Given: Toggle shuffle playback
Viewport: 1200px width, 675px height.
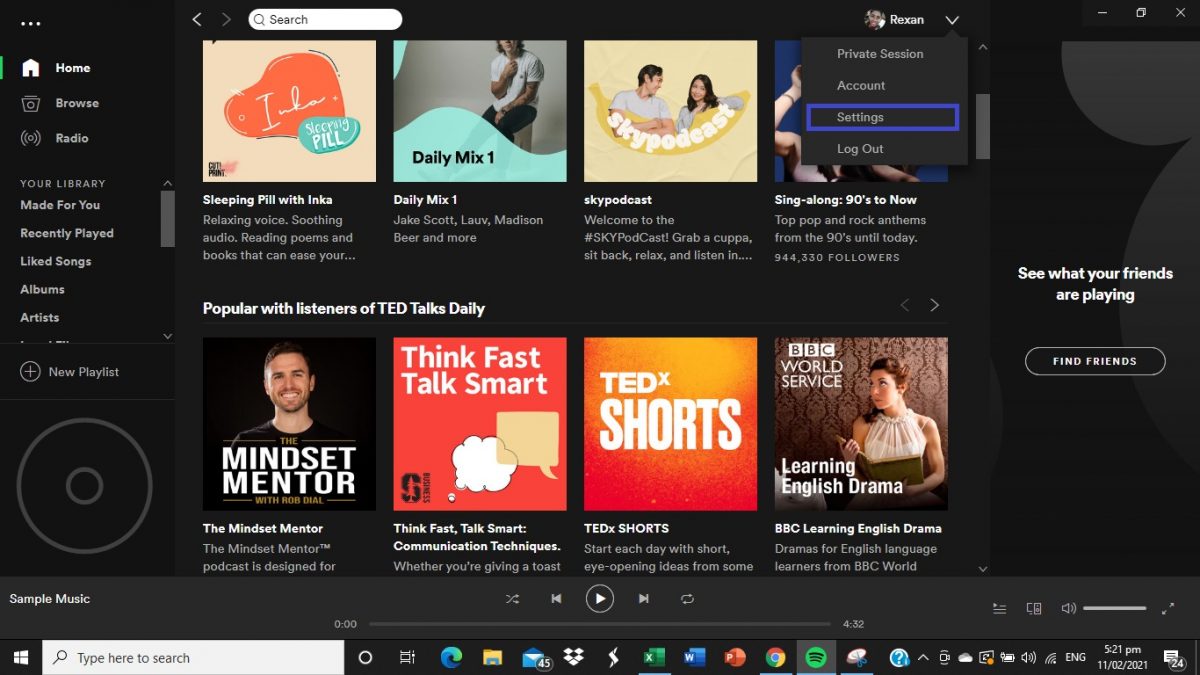Looking at the screenshot, I should 512,599.
